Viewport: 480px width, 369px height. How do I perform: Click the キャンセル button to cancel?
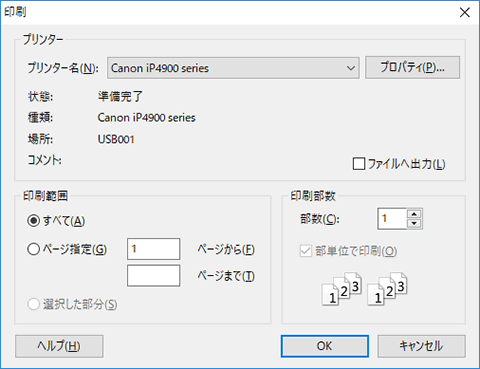pos(421,346)
